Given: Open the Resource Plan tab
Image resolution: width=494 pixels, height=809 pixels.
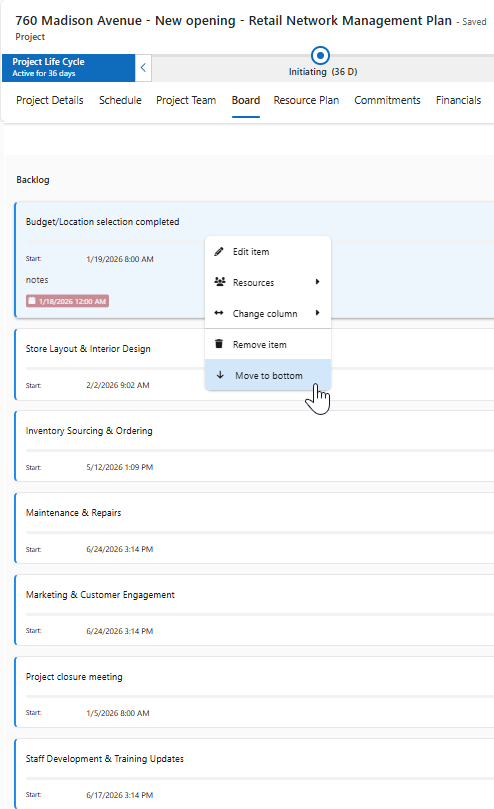Looking at the screenshot, I should 306,100.
